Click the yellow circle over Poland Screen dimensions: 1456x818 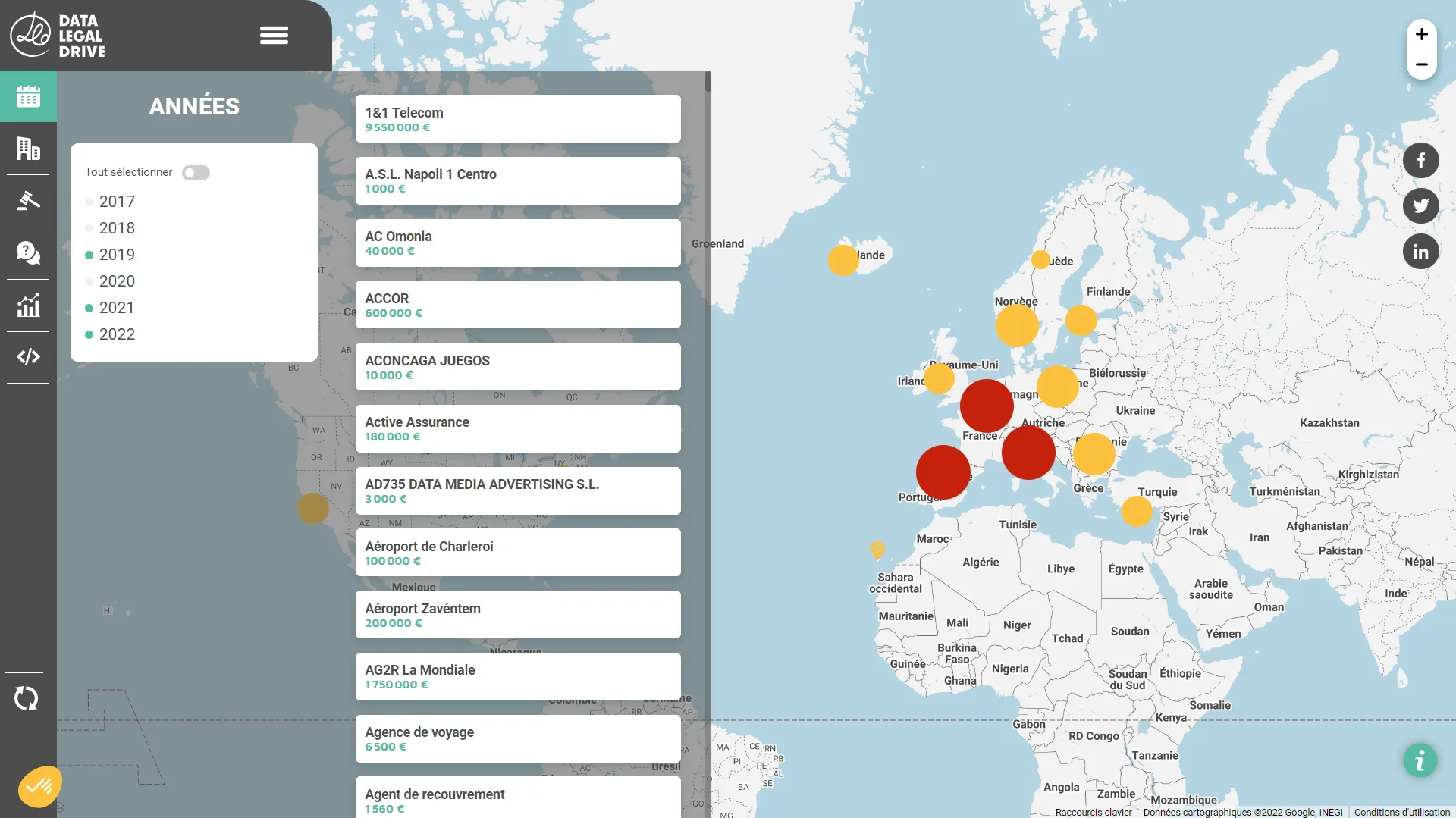pyautogui.click(x=1058, y=387)
